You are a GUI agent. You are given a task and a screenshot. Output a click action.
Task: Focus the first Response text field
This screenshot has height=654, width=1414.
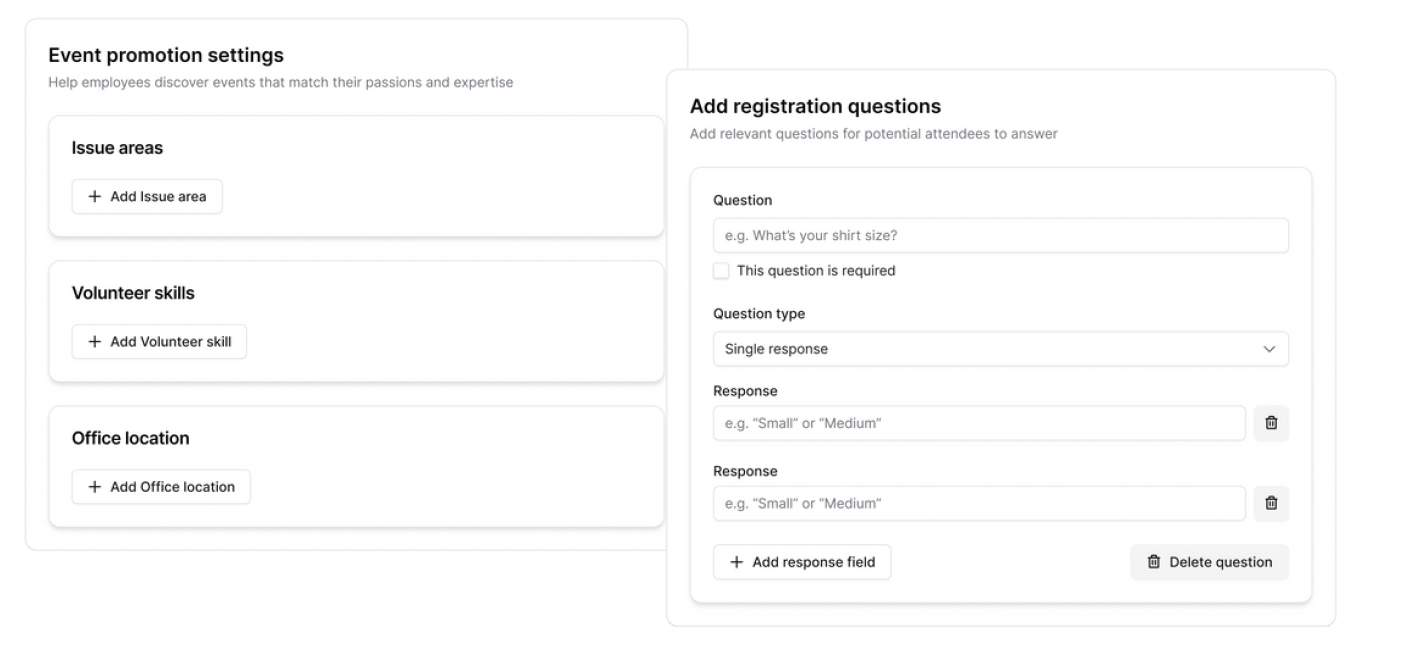coord(979,423)
